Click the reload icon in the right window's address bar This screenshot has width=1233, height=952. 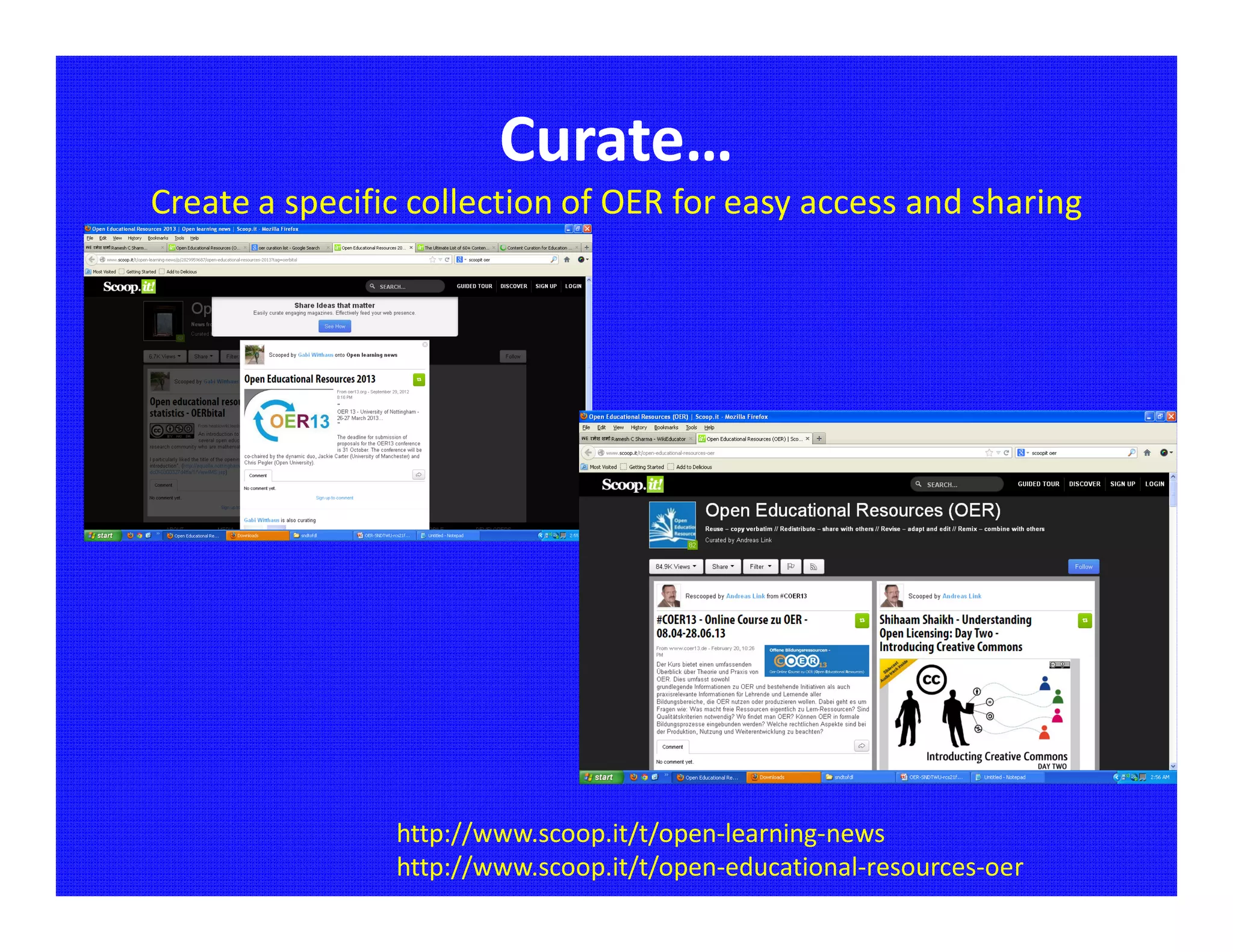point(1006,453)
